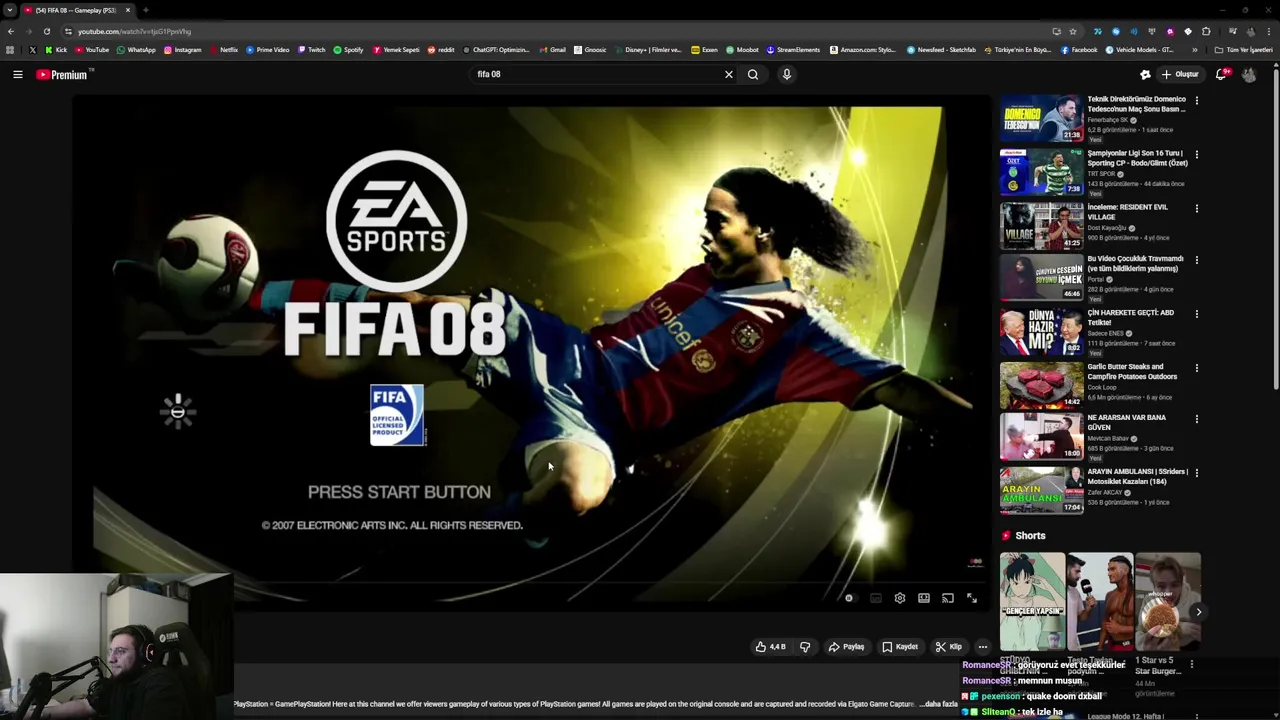Open options menu for Domenico Tedesco video

1196,100
